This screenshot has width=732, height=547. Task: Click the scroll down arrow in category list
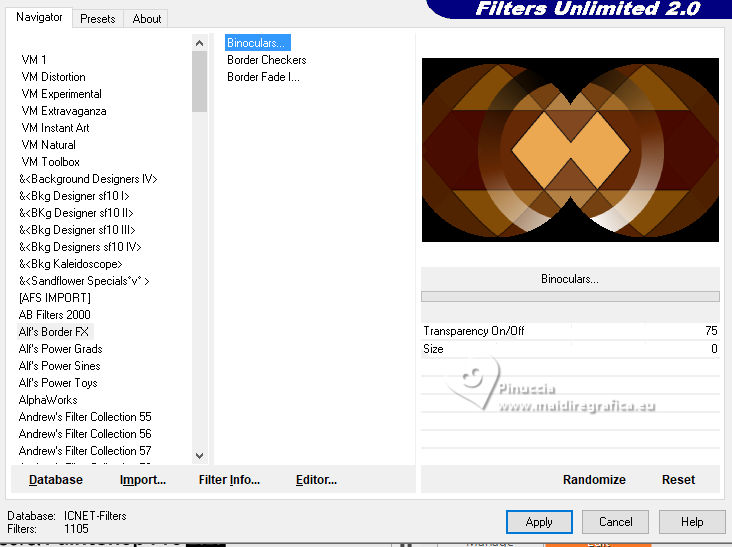pos(199,456)
